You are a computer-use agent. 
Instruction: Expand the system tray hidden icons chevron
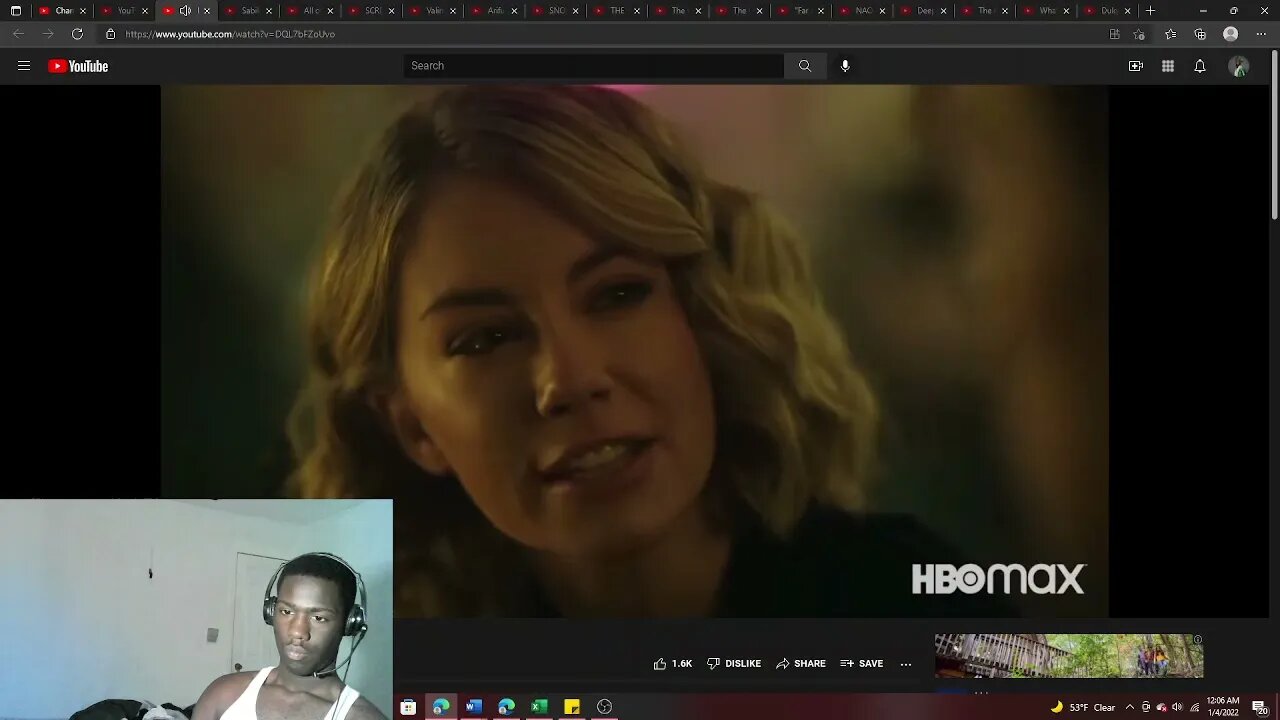tap(1130, 707)
